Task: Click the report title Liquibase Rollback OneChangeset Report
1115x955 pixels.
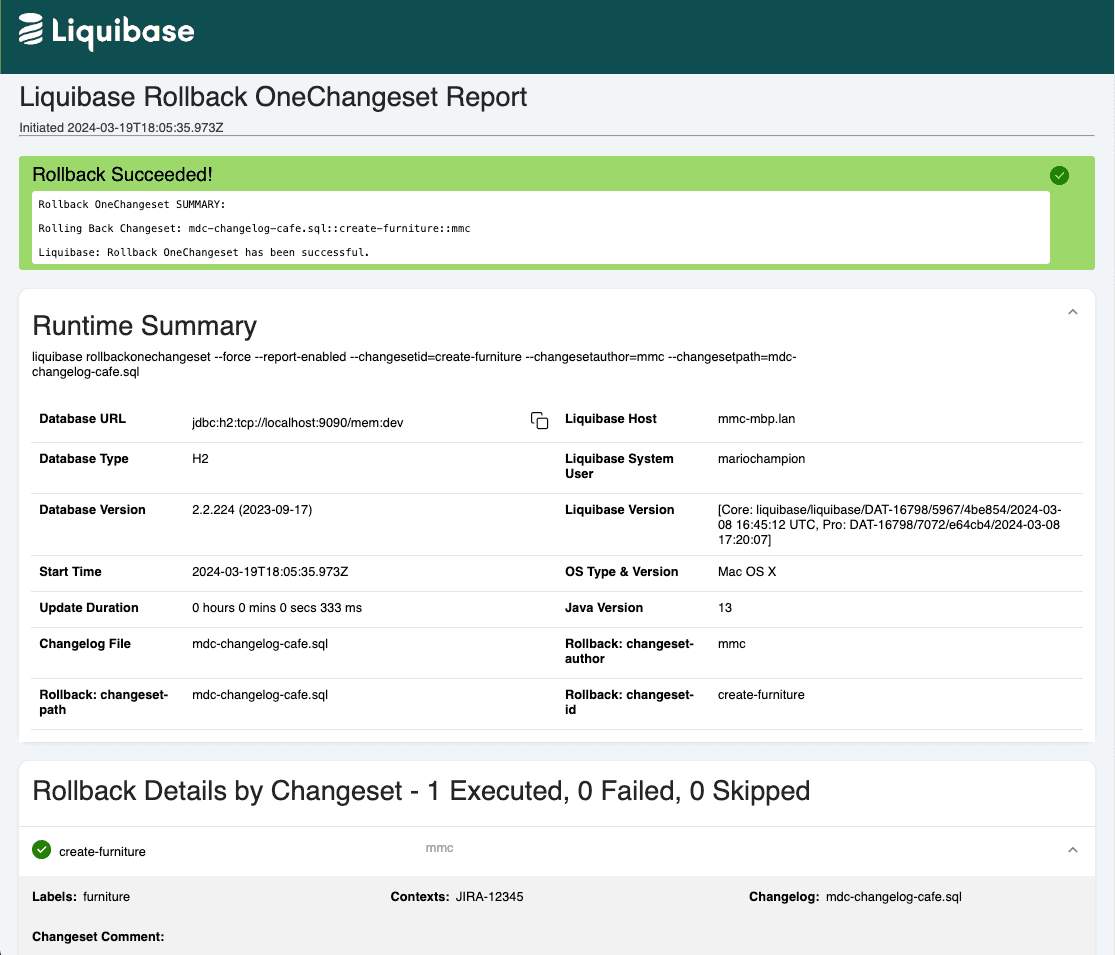Action: pos(272,97)
